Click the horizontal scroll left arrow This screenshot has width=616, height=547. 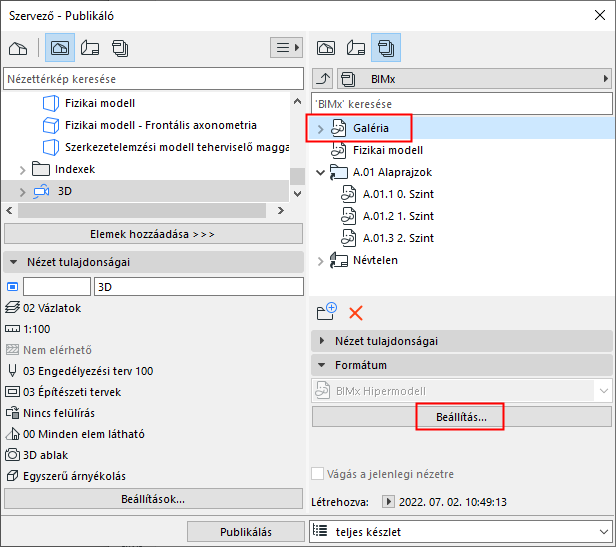point(10,211)
